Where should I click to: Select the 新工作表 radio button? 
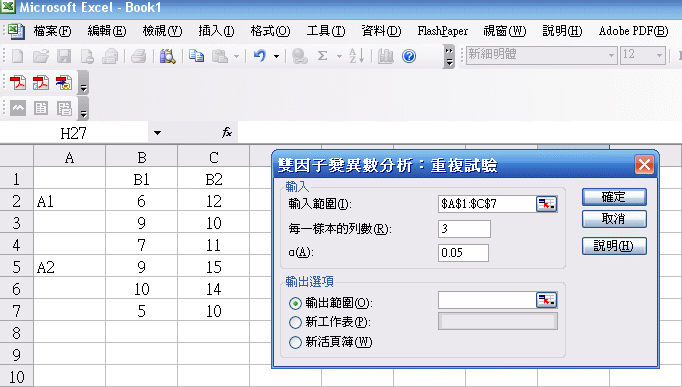coord(295,322)
